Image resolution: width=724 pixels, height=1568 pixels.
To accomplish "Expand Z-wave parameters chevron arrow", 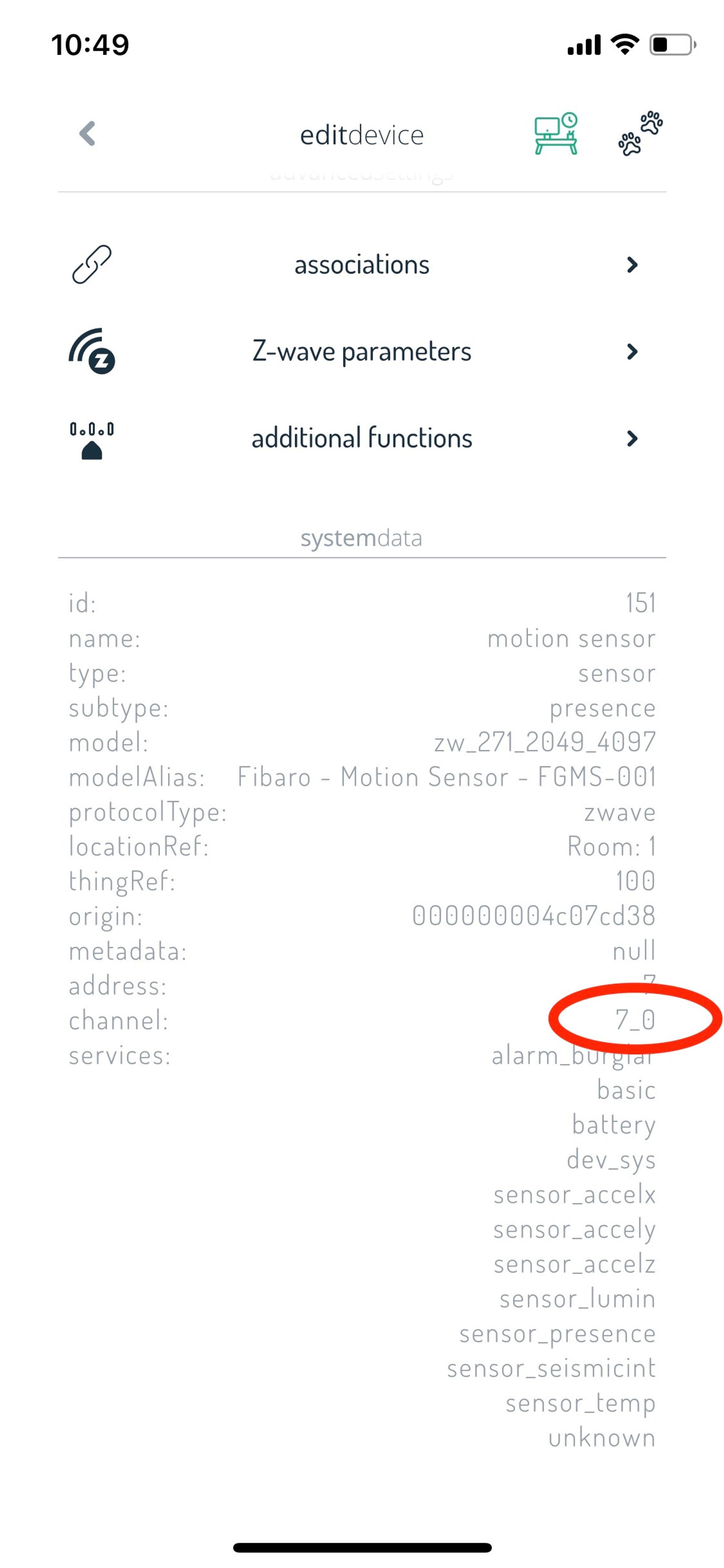I will 632,351.
